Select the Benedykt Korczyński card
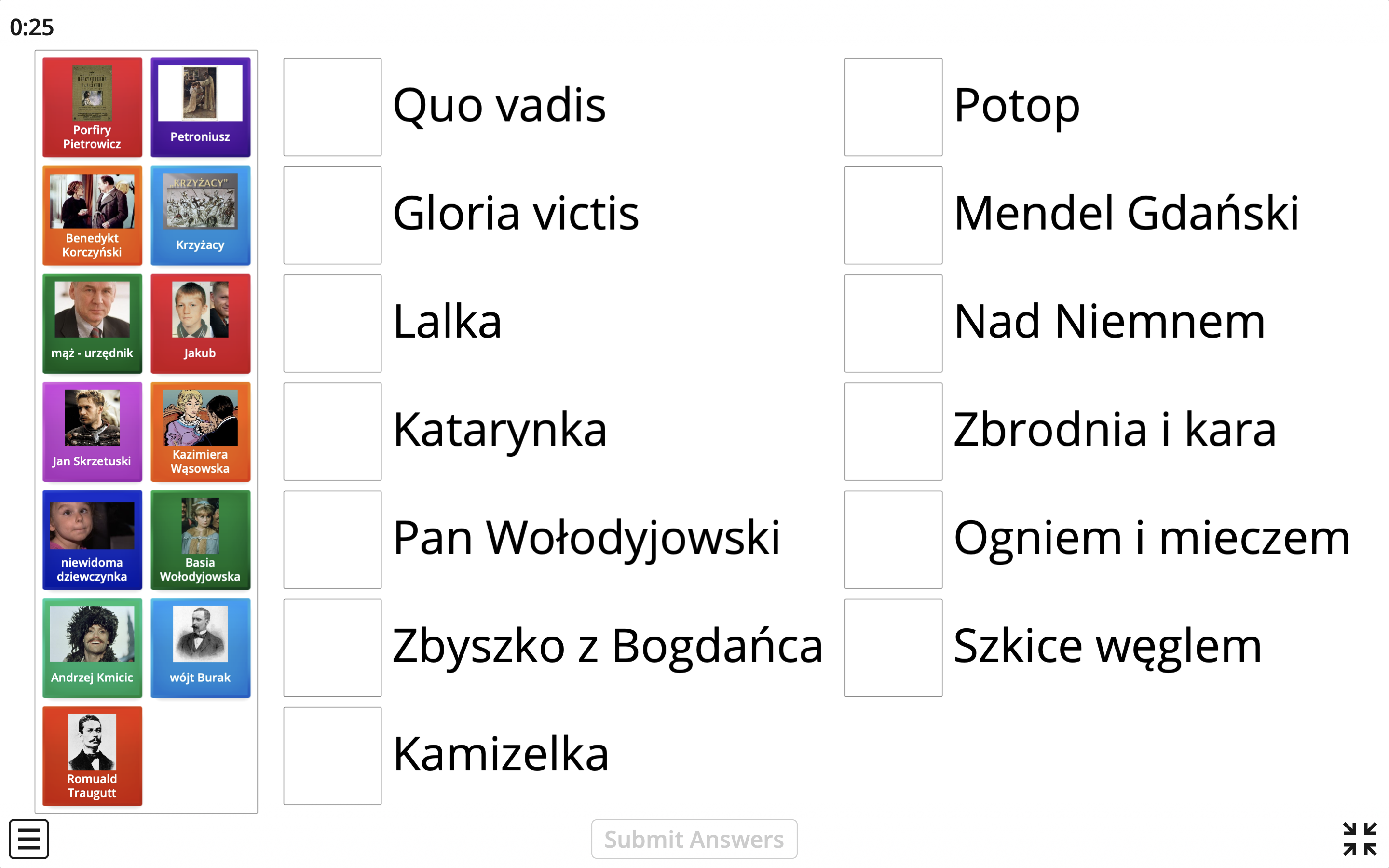 click(92, 215)
